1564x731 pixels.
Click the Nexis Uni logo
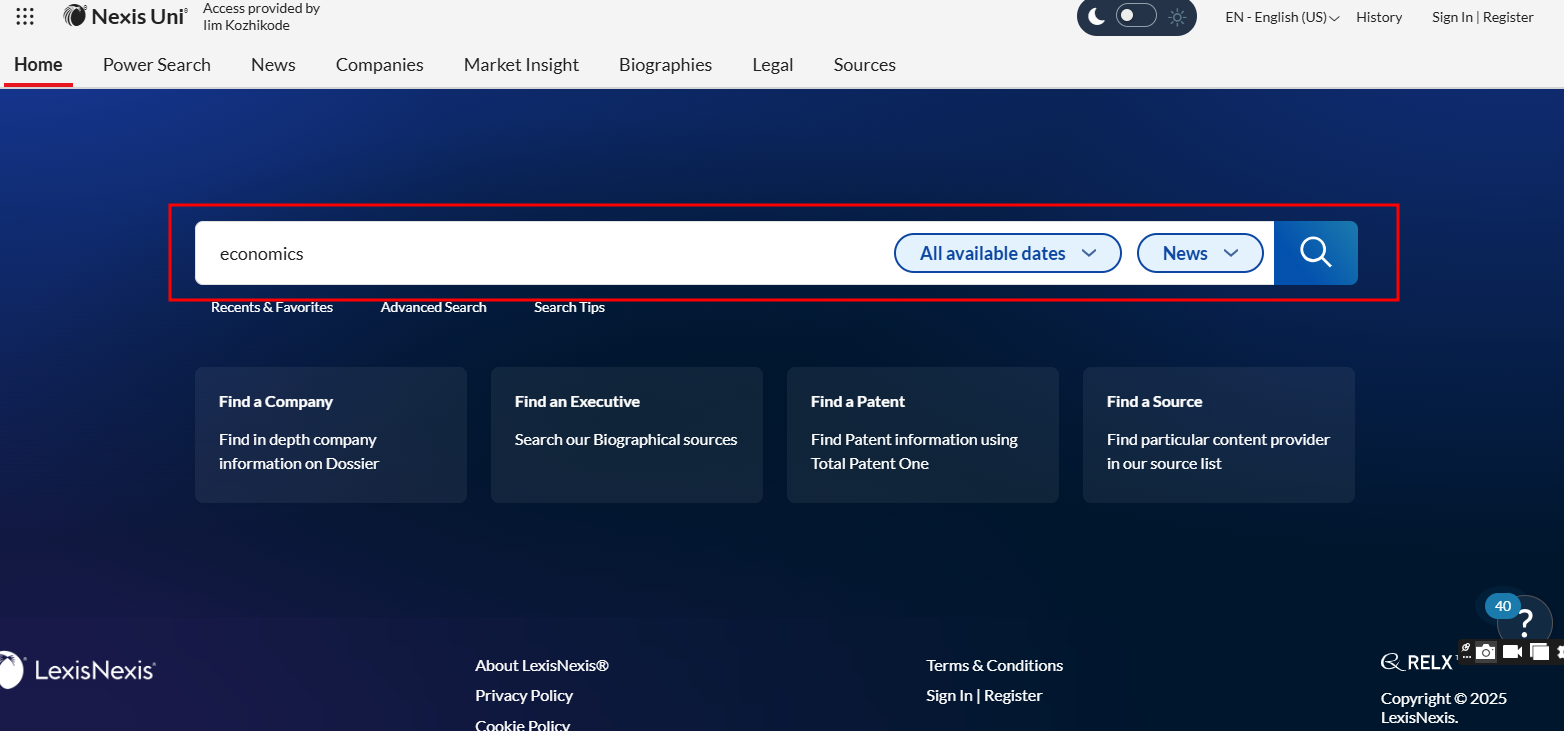(x=125, y=16)
